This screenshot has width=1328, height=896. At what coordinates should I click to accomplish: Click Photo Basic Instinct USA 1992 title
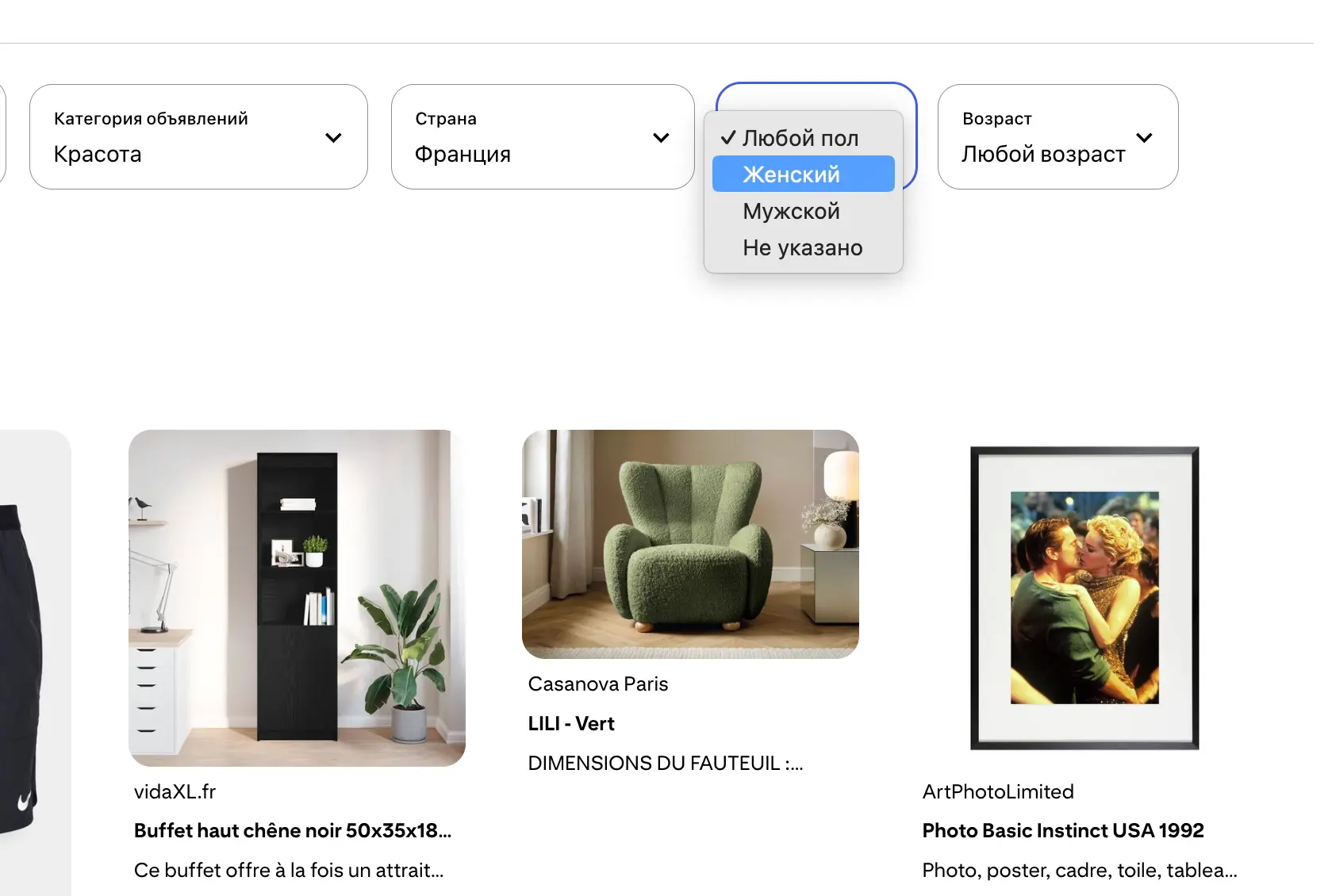coord(1063,830)
